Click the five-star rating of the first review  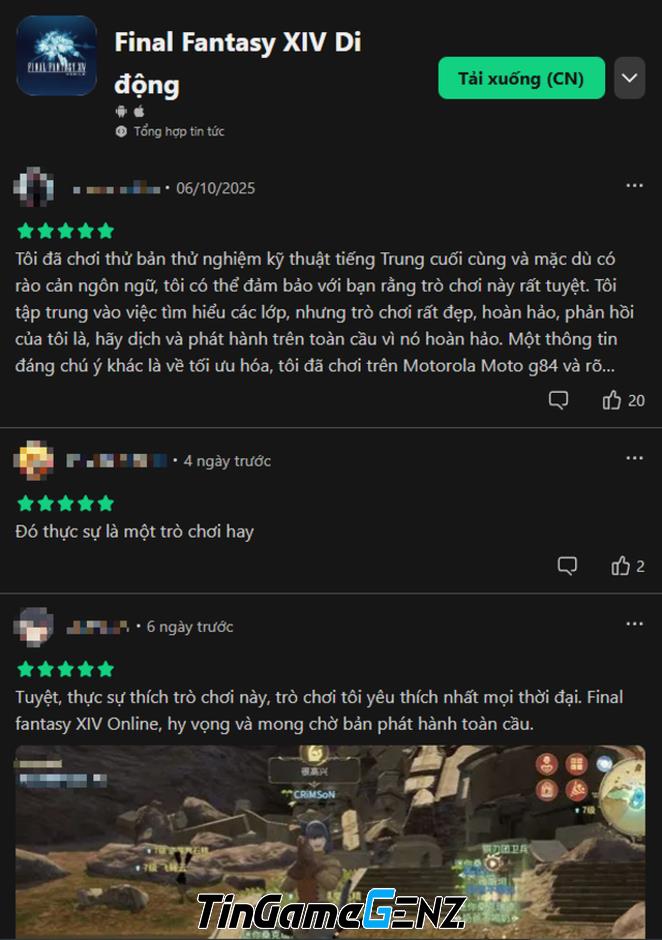(x=65, y=230)
